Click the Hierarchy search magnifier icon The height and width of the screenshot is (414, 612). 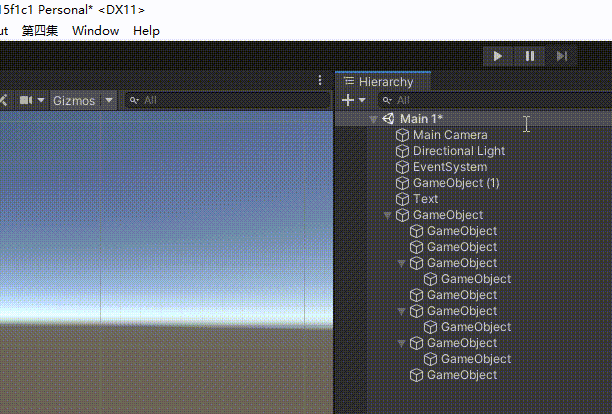[387, 100]
